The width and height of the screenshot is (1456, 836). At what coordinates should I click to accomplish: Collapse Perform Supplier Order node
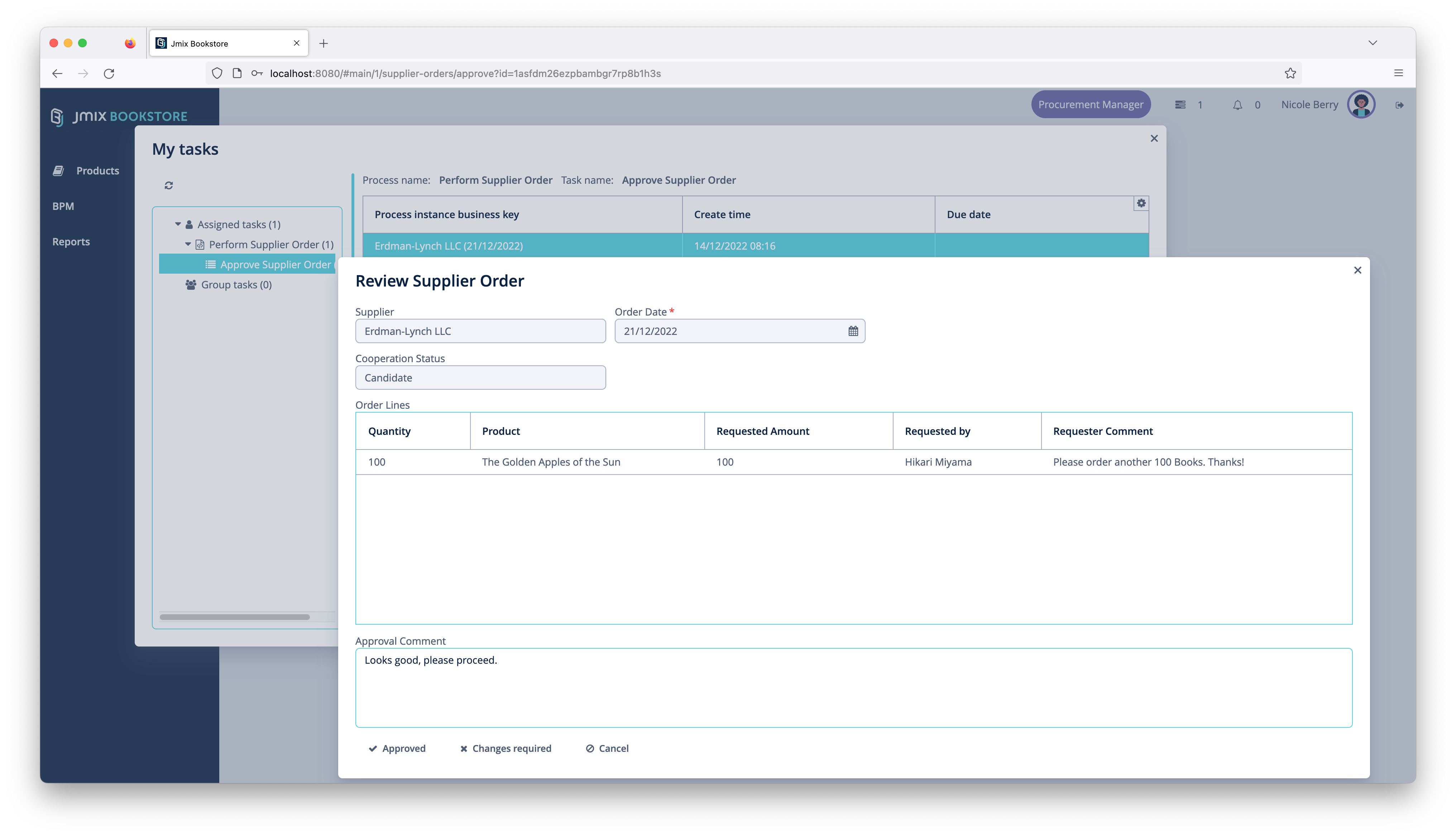click(188, 245)
